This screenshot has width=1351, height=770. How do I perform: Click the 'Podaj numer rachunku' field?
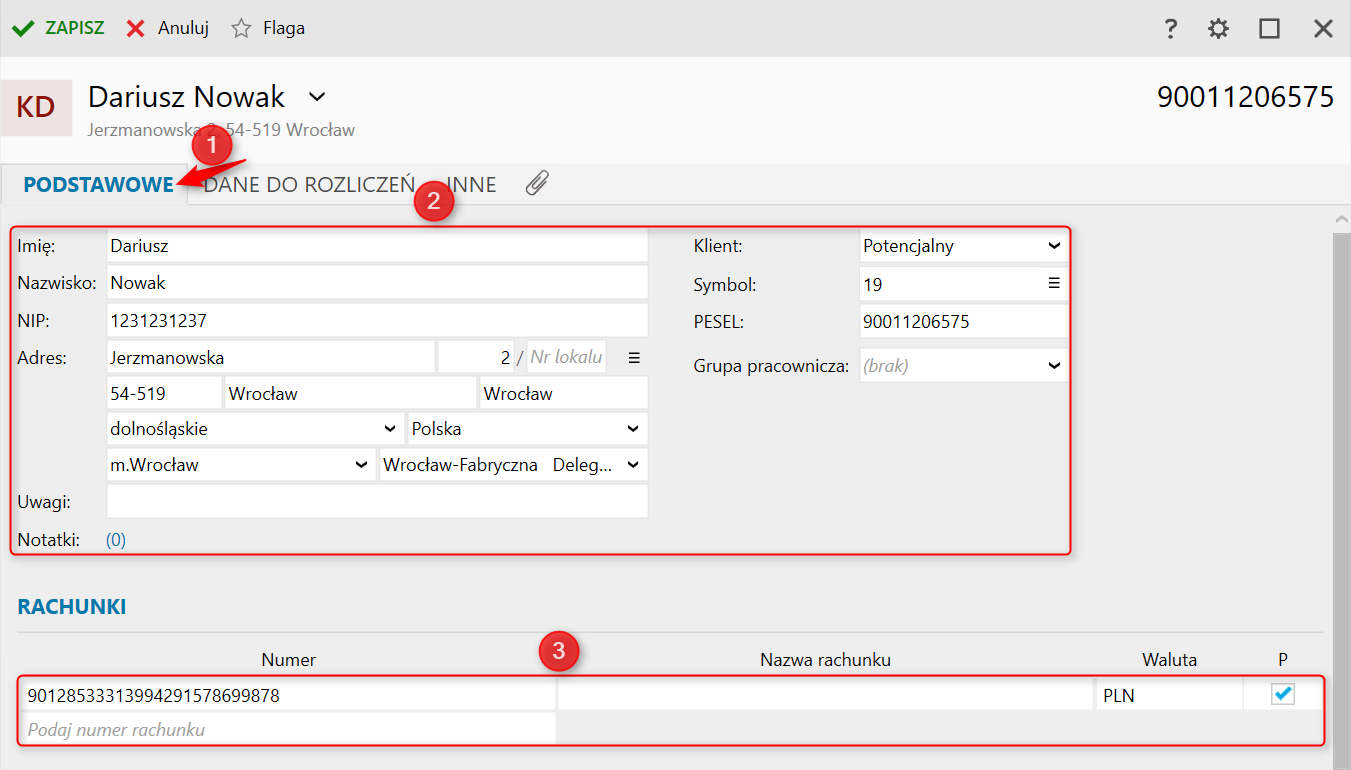click(x=288, y=730)
